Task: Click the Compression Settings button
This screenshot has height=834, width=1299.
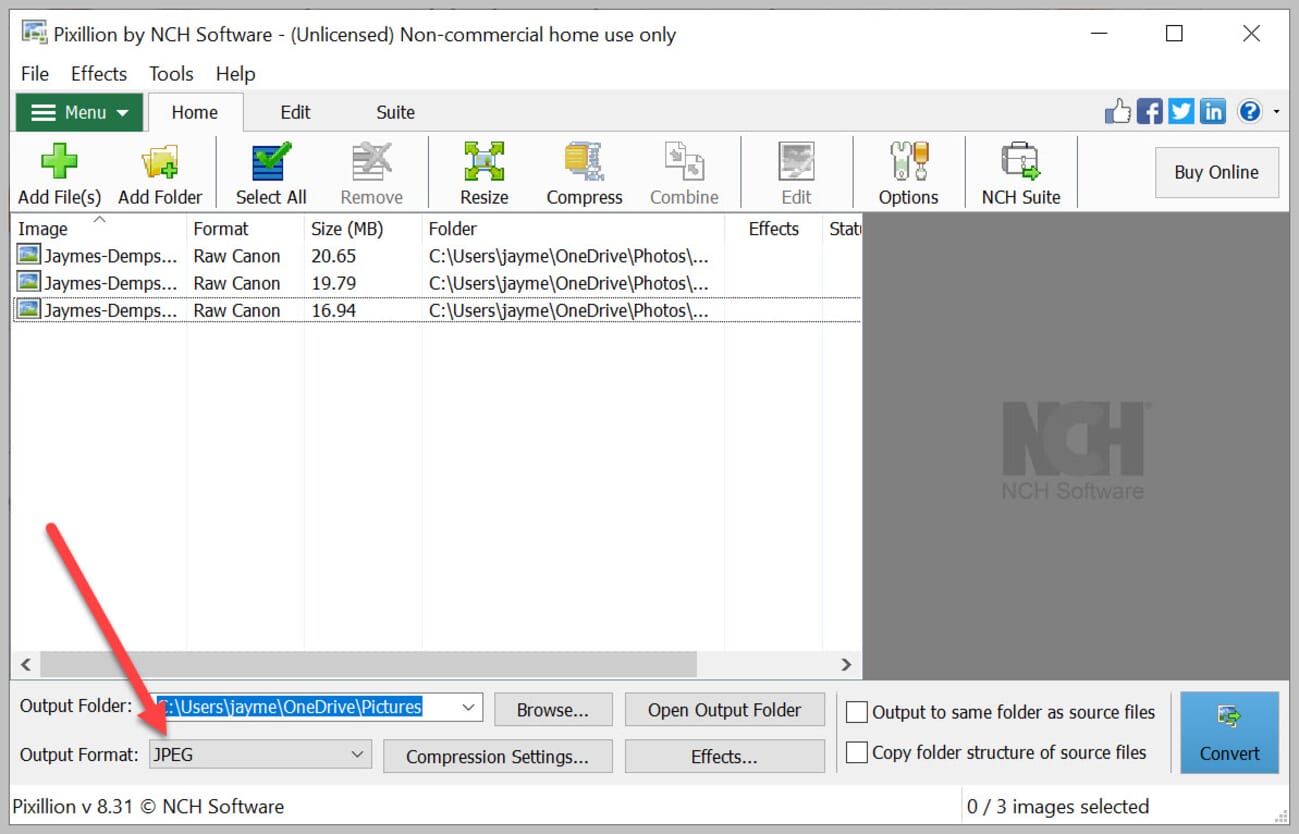Action: 497,757
